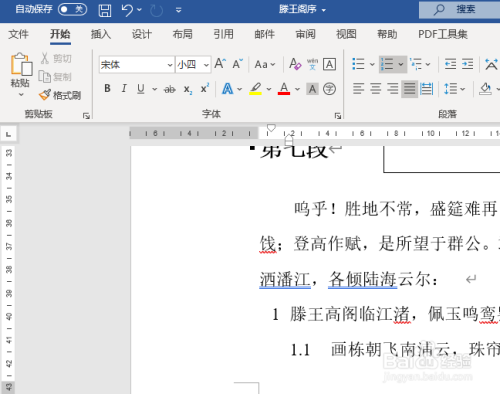Open the 文件 tab
Screen dimensions: 500x394
pos(19,34)
